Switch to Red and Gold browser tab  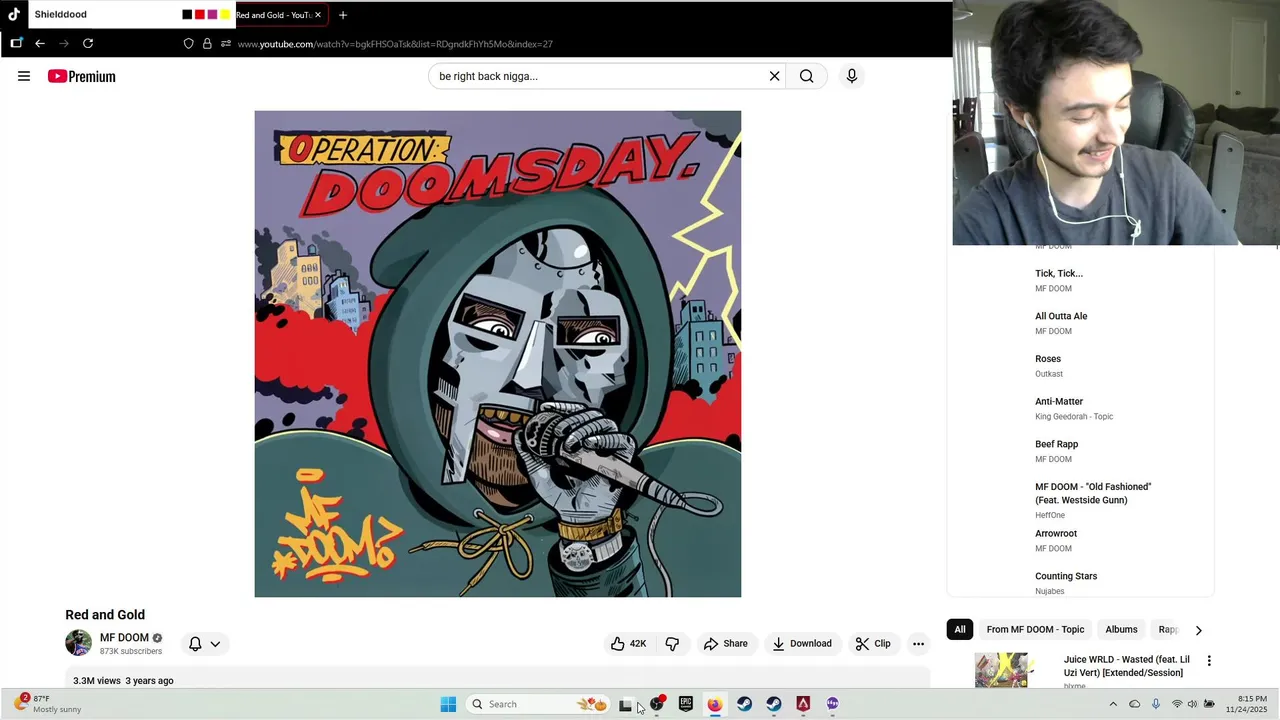point(273,15)
